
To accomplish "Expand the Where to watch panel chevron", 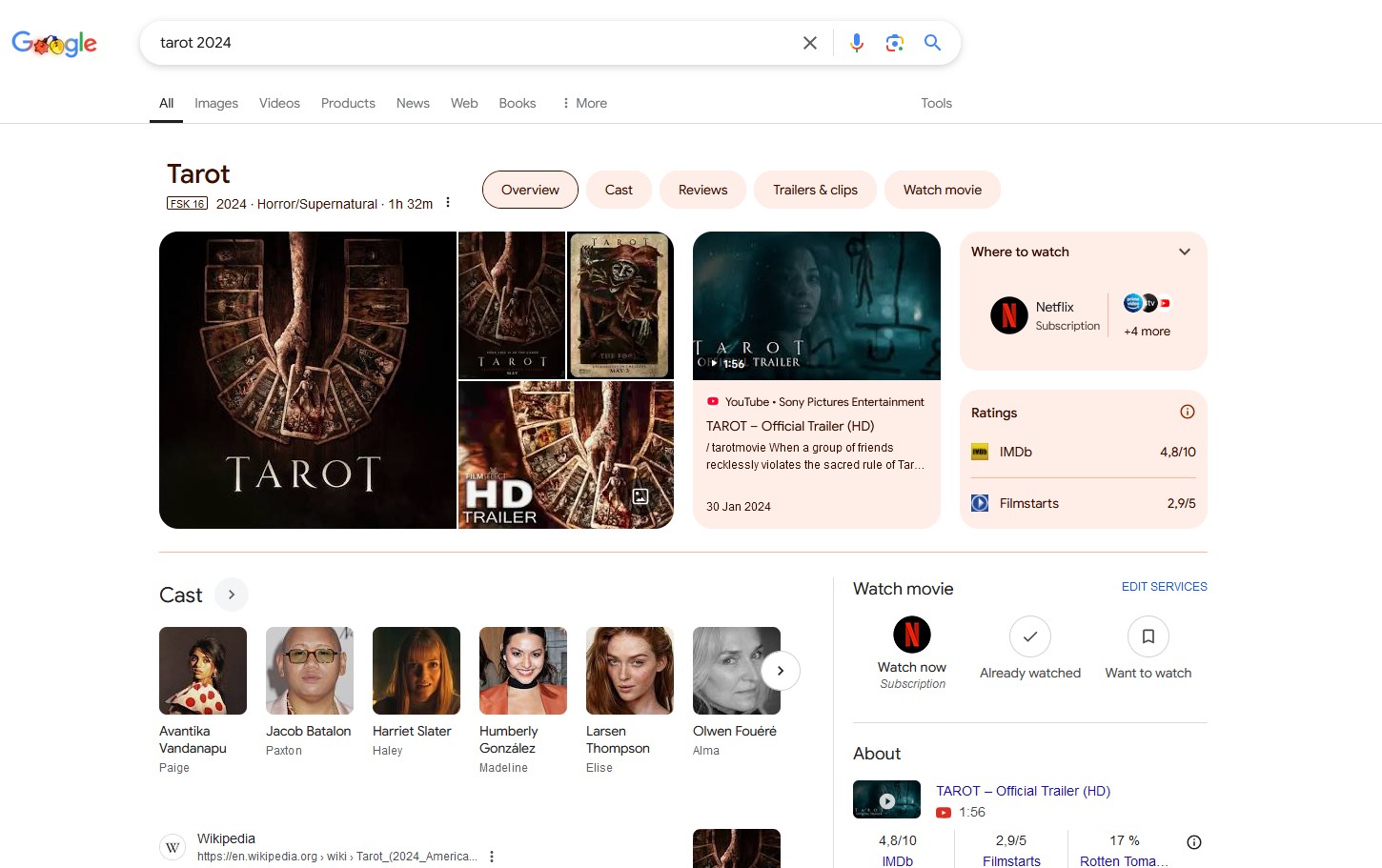I will click(x=1185, y=252).
